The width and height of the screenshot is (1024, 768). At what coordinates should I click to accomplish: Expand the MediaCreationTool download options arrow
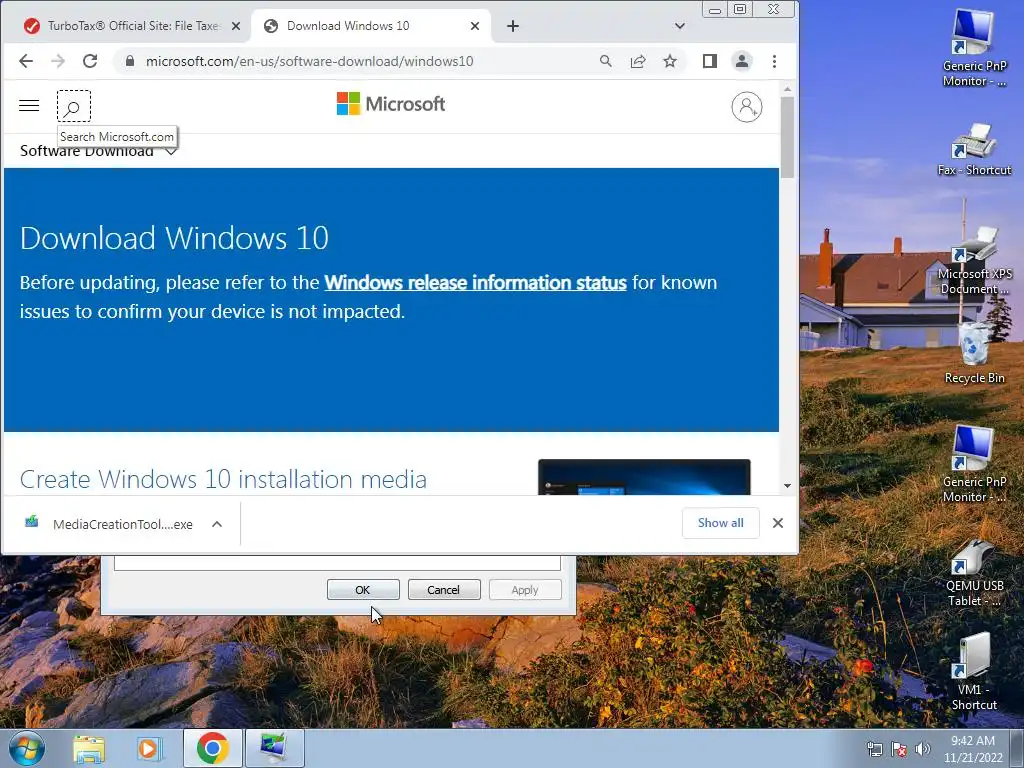(217, 524)
